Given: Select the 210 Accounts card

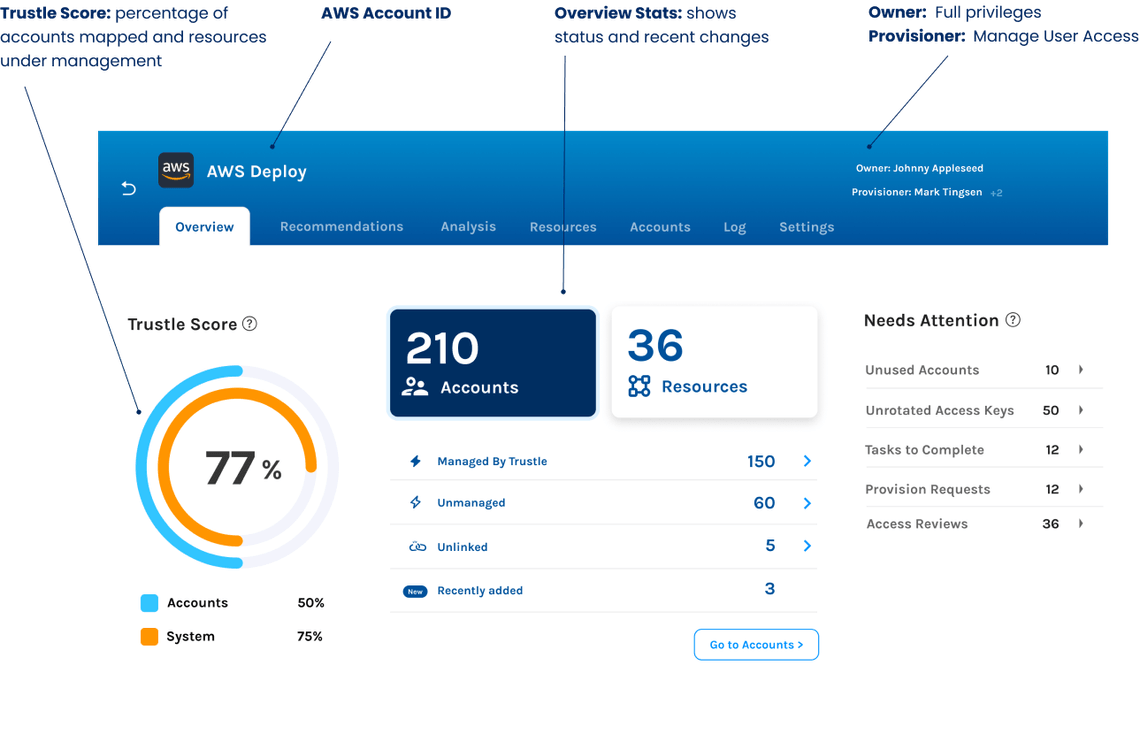Looking at the screenshot, I should 493,363.
